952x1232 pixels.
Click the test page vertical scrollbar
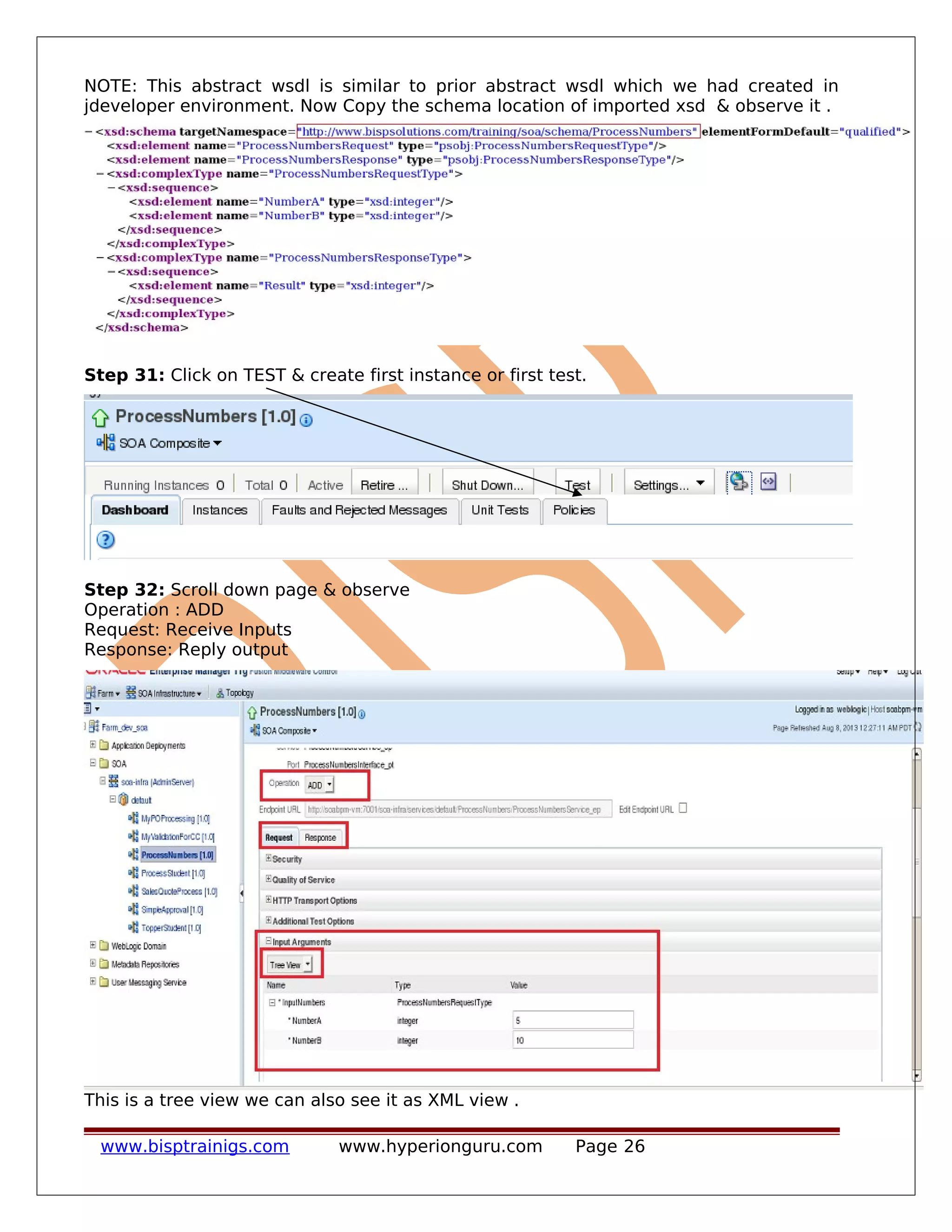tap(917, 914)
